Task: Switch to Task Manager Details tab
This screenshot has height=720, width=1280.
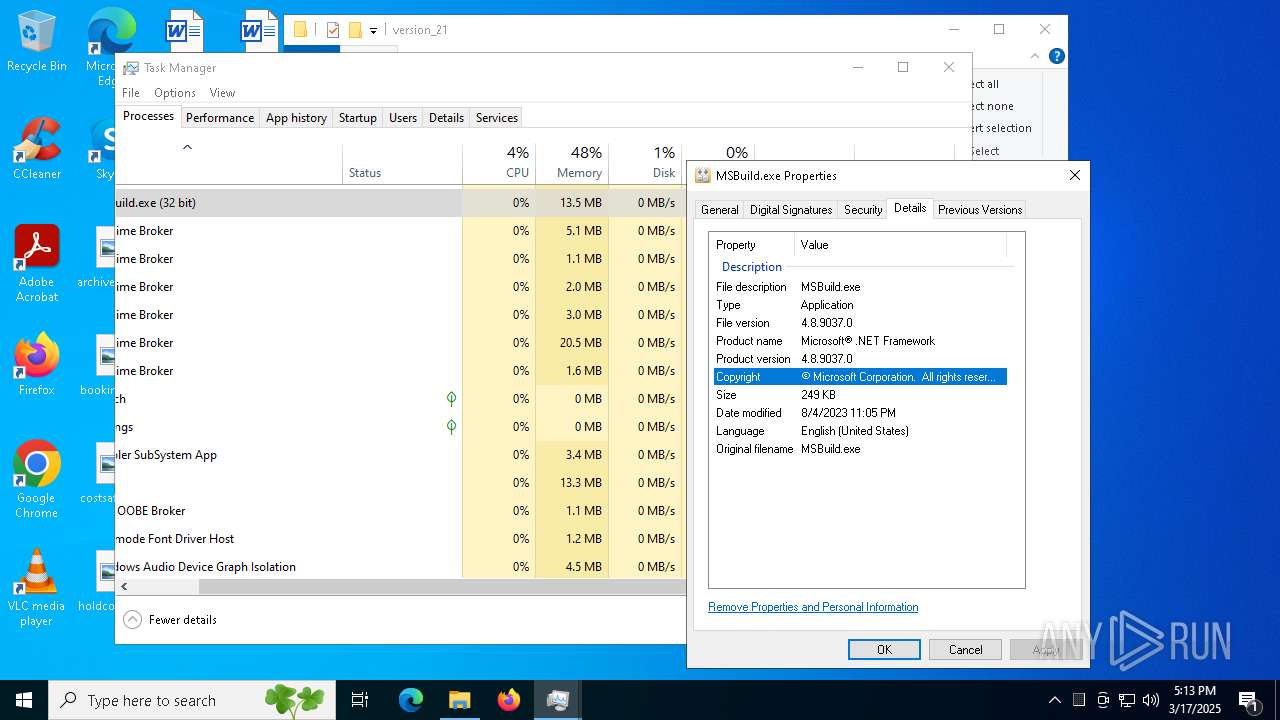Action: pos(446,118)
